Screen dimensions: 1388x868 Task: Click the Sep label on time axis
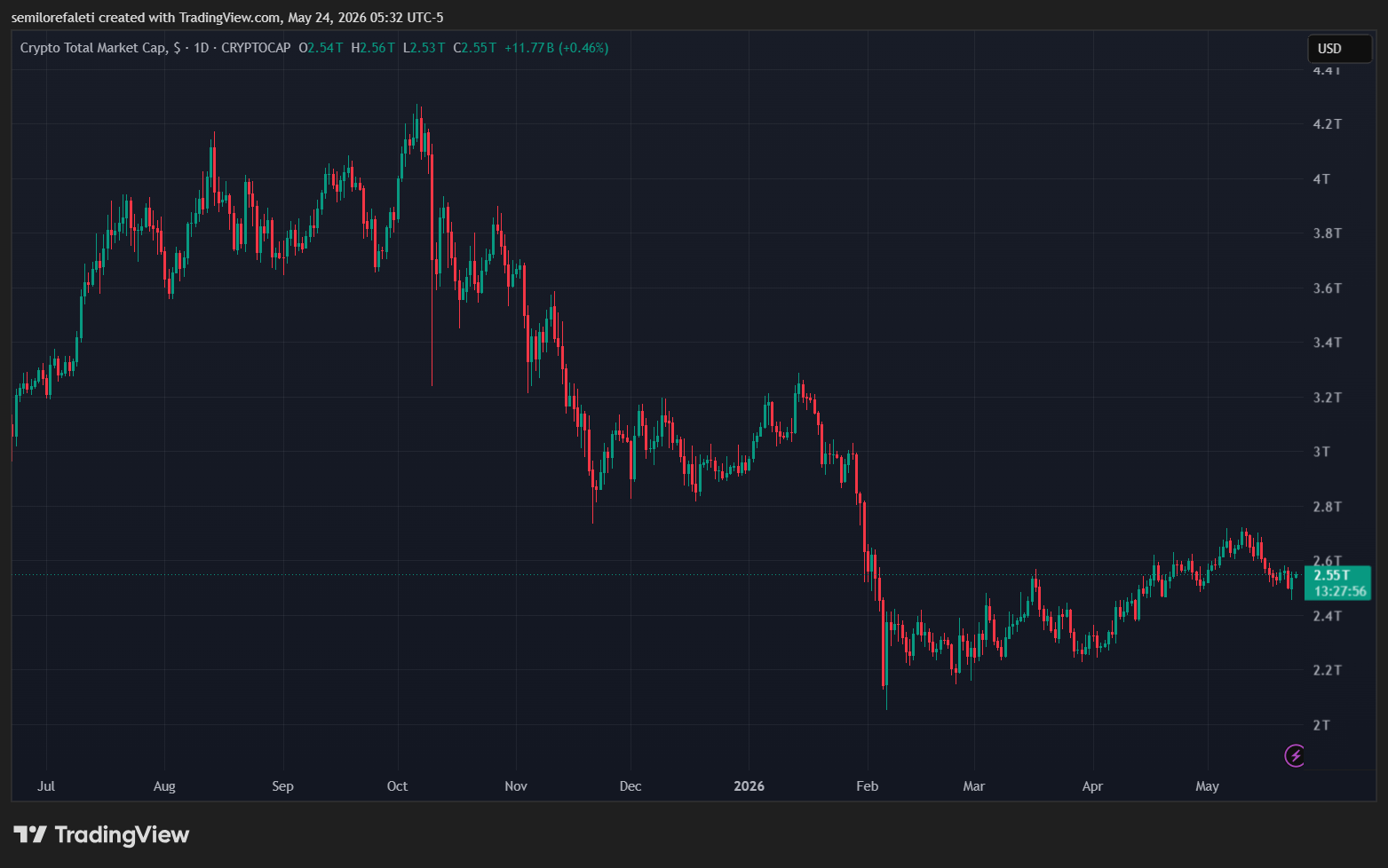(282, 786)
